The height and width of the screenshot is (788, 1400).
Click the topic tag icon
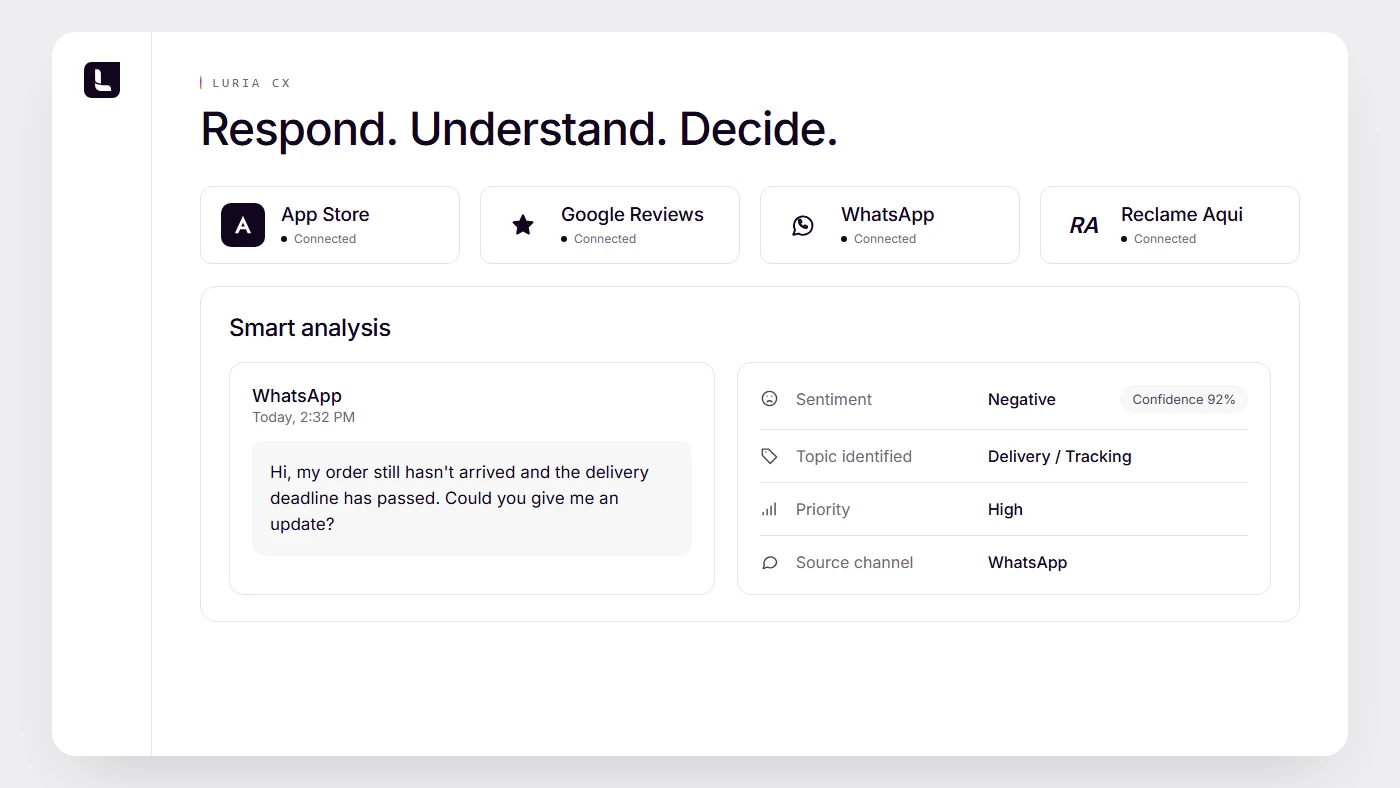(769, 456)
